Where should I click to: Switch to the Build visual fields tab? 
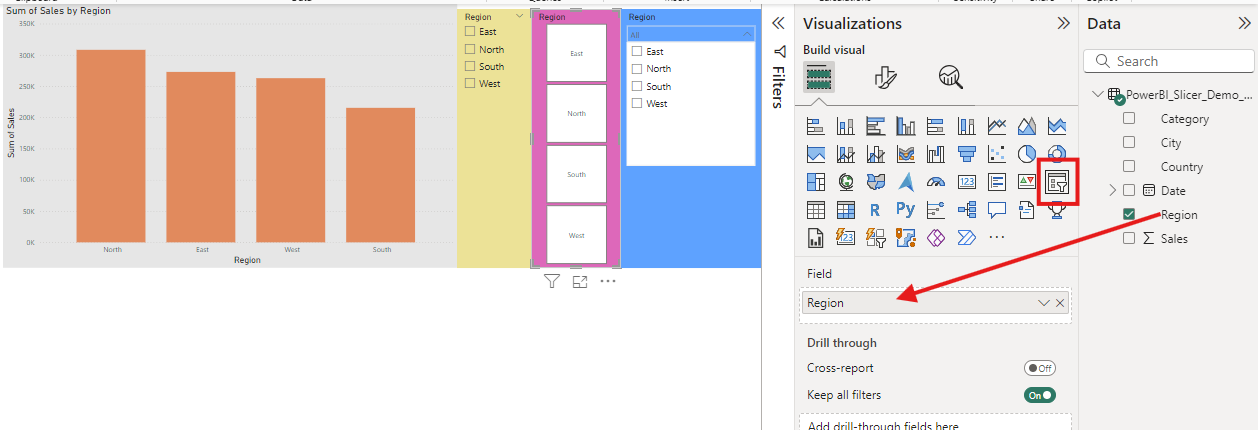818,77
